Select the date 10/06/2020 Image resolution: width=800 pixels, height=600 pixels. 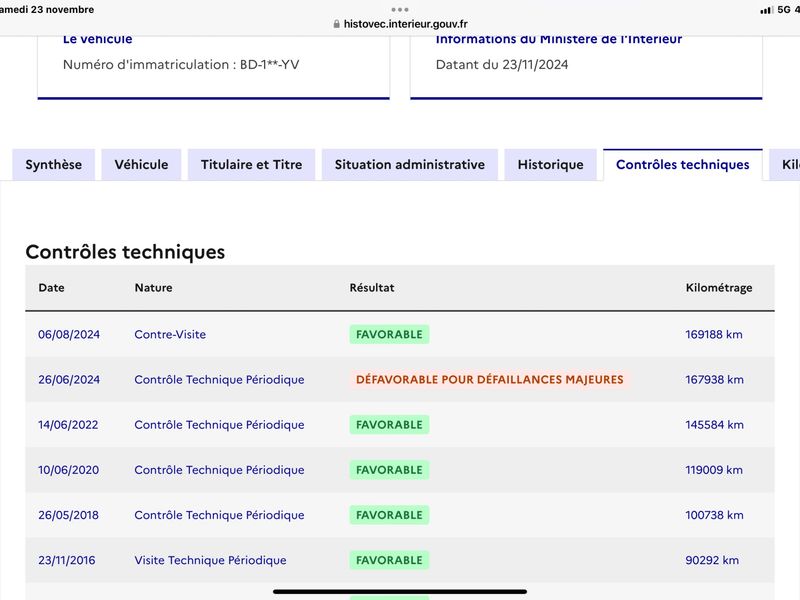68,470
